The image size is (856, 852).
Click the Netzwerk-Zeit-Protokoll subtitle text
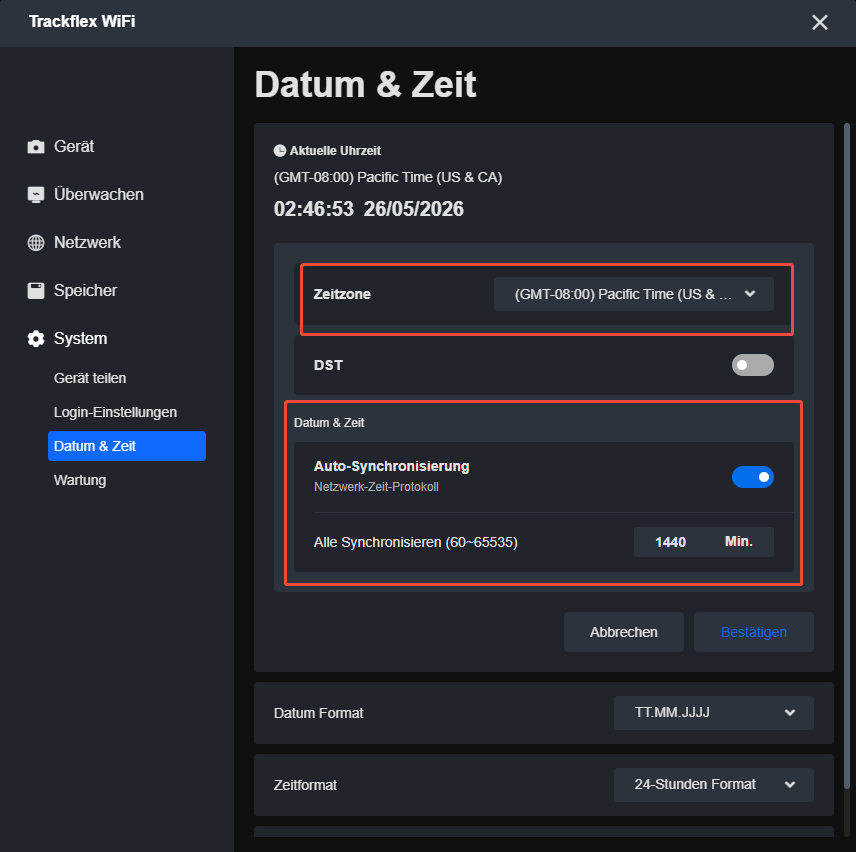click(x=376, y=487)
